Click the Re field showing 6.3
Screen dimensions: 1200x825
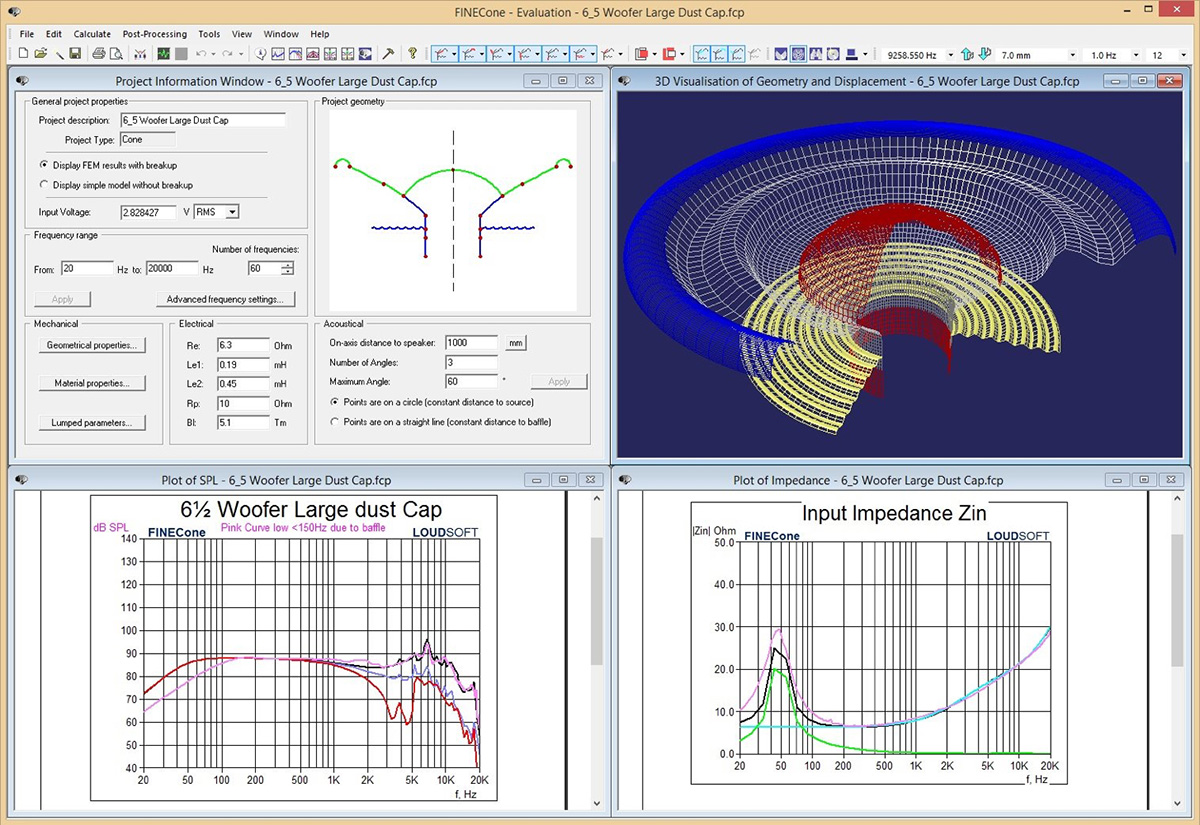[243, 345]
